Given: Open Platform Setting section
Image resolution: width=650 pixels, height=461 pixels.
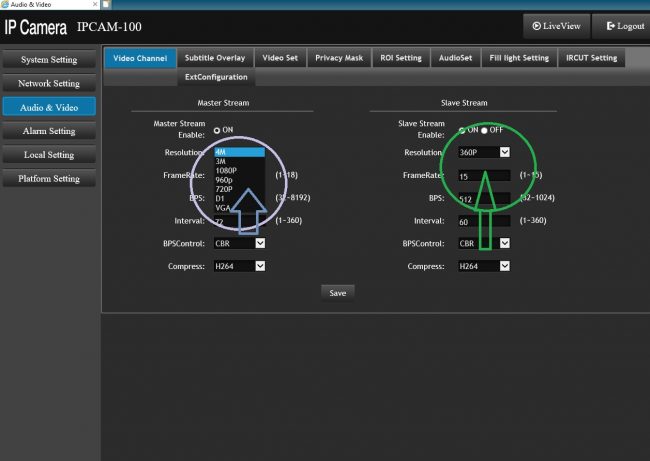Looking at the screenshot, I should coord(49,179).
